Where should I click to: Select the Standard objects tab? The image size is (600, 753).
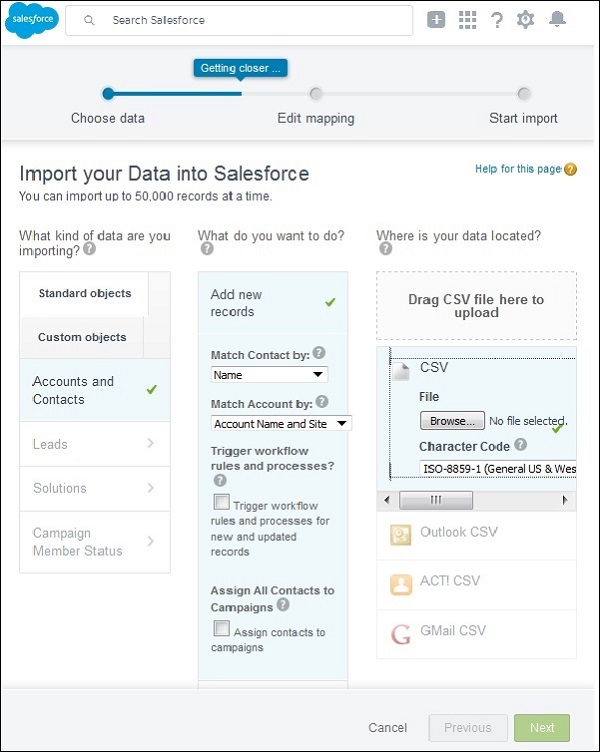tap(85, 293)
